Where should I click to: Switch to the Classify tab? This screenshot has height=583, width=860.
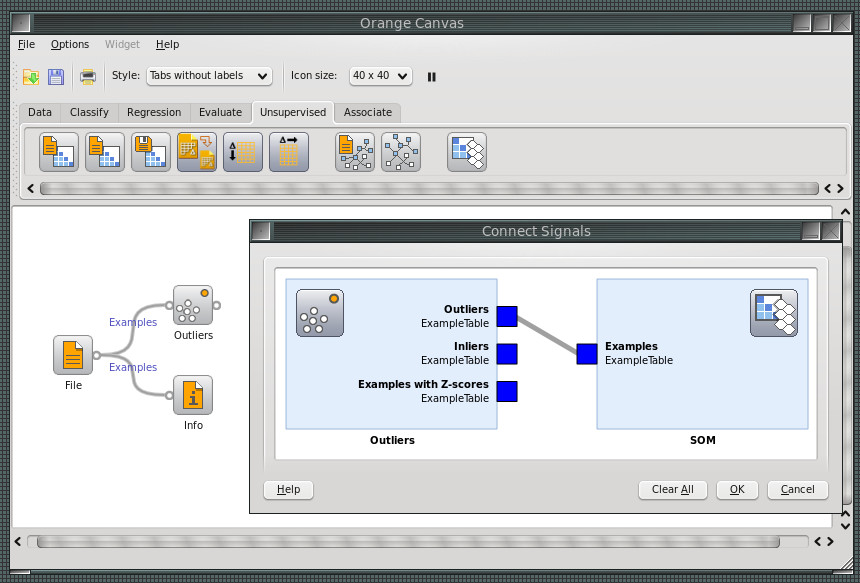tap(89, 112)
